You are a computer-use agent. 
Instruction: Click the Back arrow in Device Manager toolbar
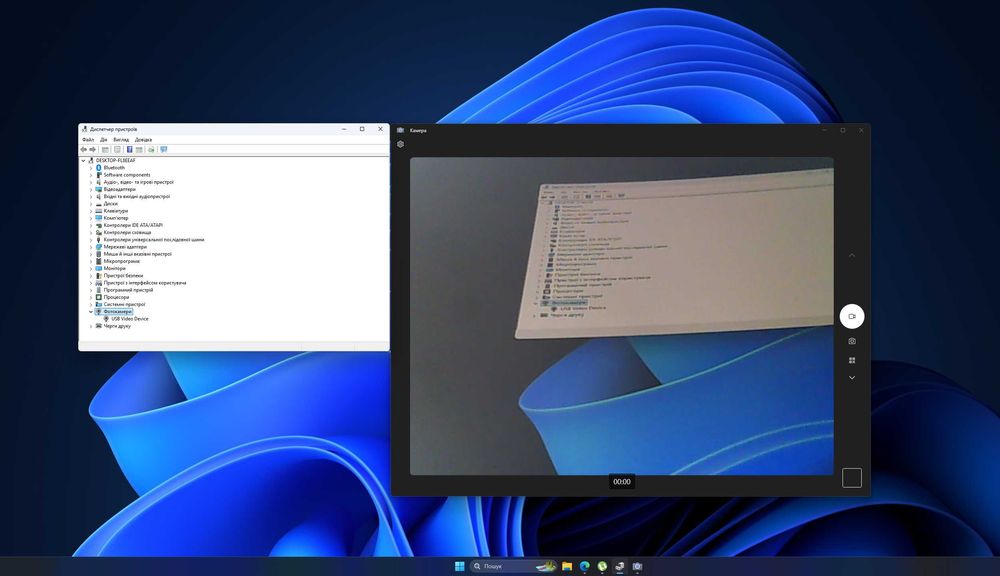[x=84, y=149]
